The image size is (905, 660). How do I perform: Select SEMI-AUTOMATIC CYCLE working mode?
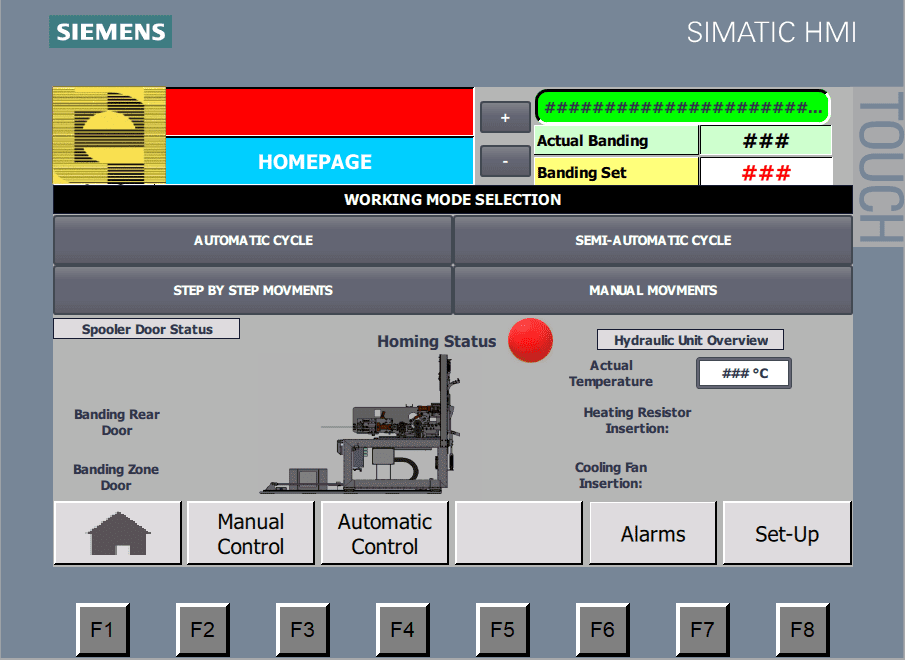pyautogui.click(x=653, y=241)
